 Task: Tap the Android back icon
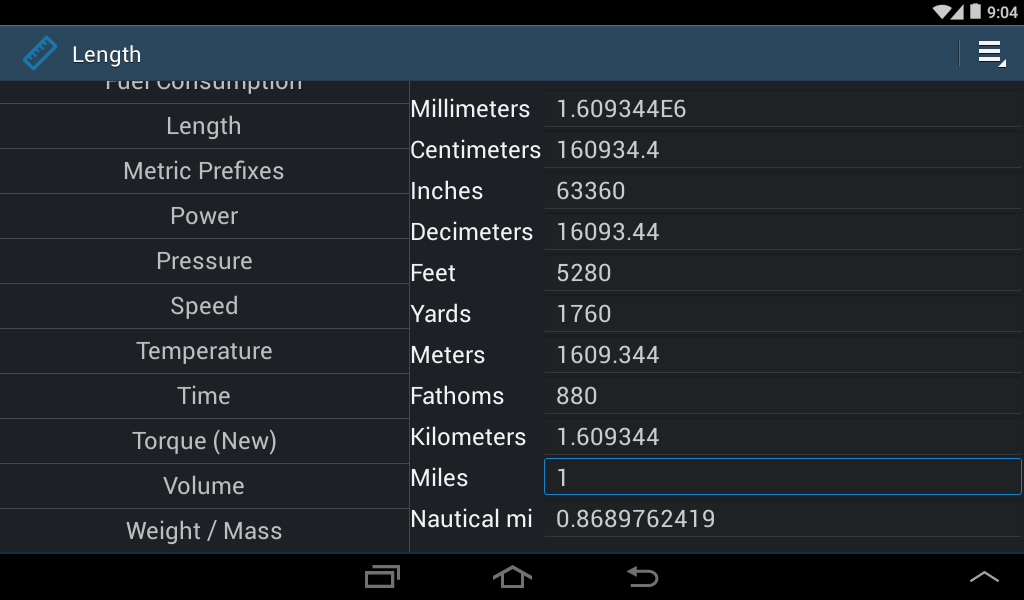[x=643, y=576]
